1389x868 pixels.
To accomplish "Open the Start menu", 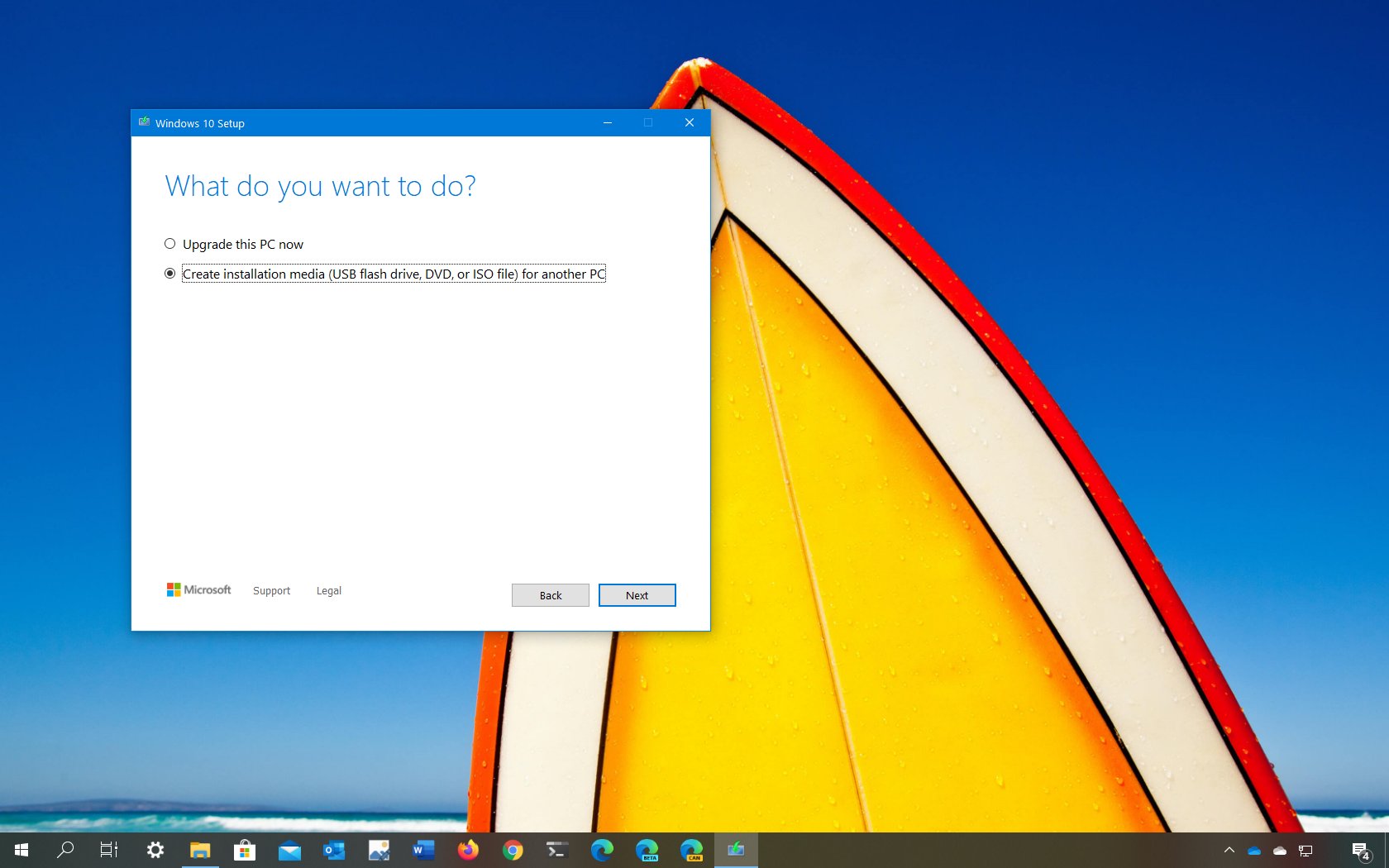I will point(21,850).
